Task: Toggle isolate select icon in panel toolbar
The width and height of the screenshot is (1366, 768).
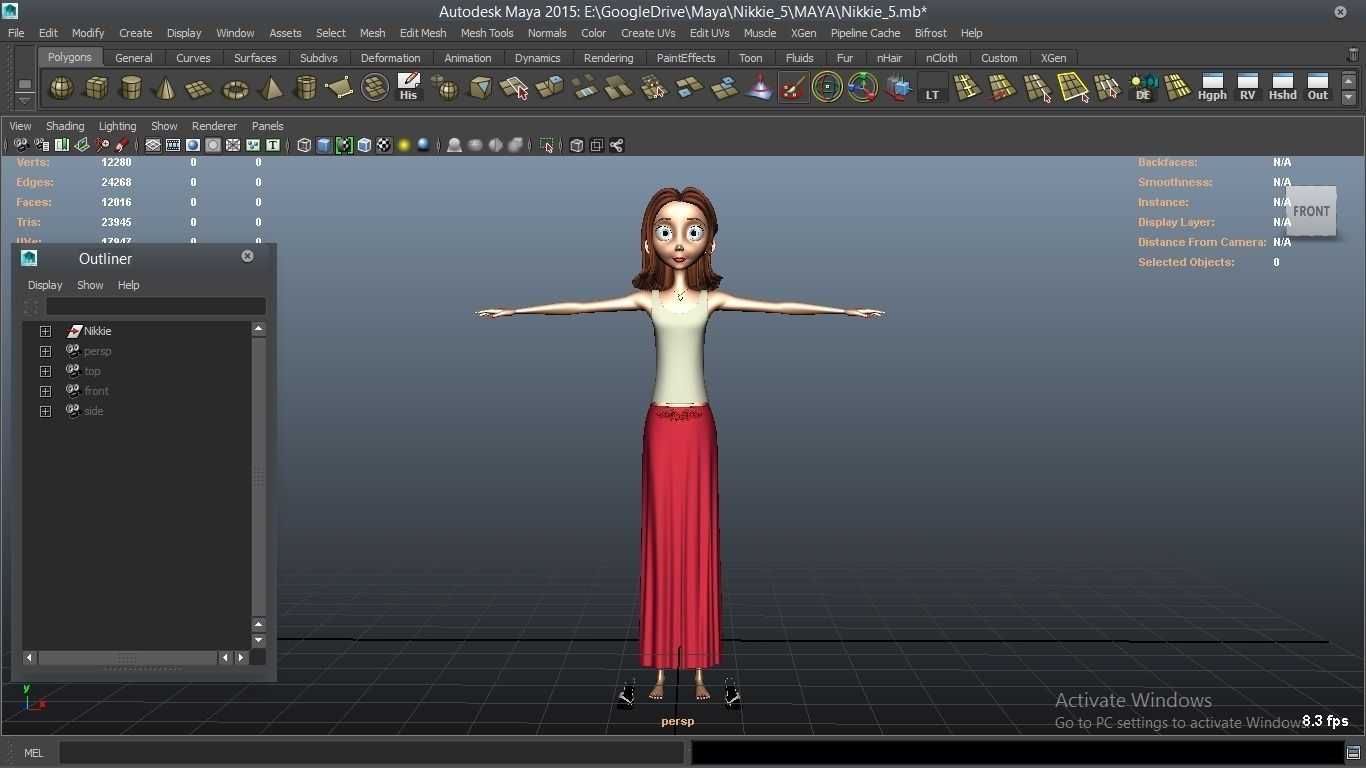Action: [x=547, y=145]
